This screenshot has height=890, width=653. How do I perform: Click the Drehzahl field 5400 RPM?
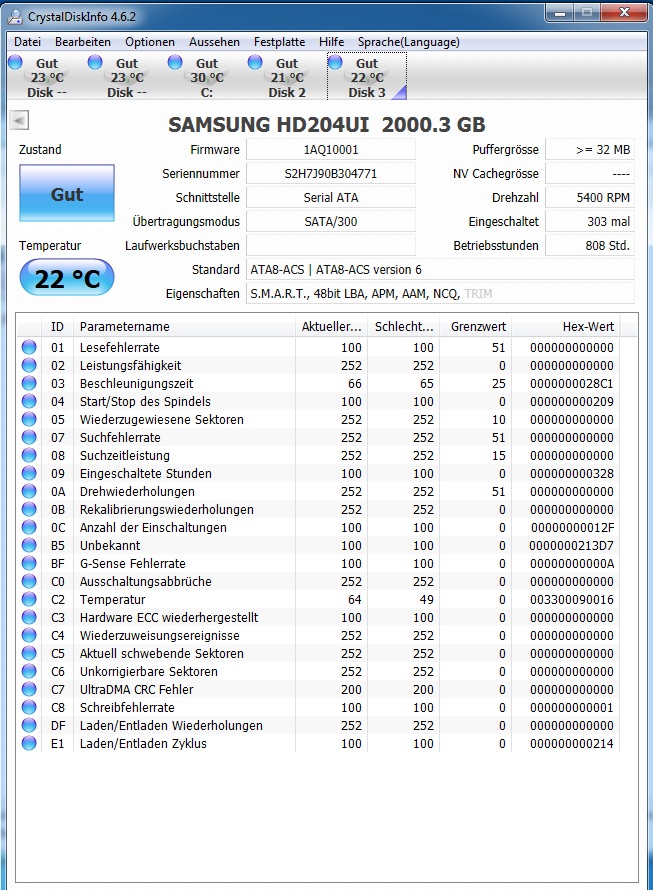coord(590,198)
